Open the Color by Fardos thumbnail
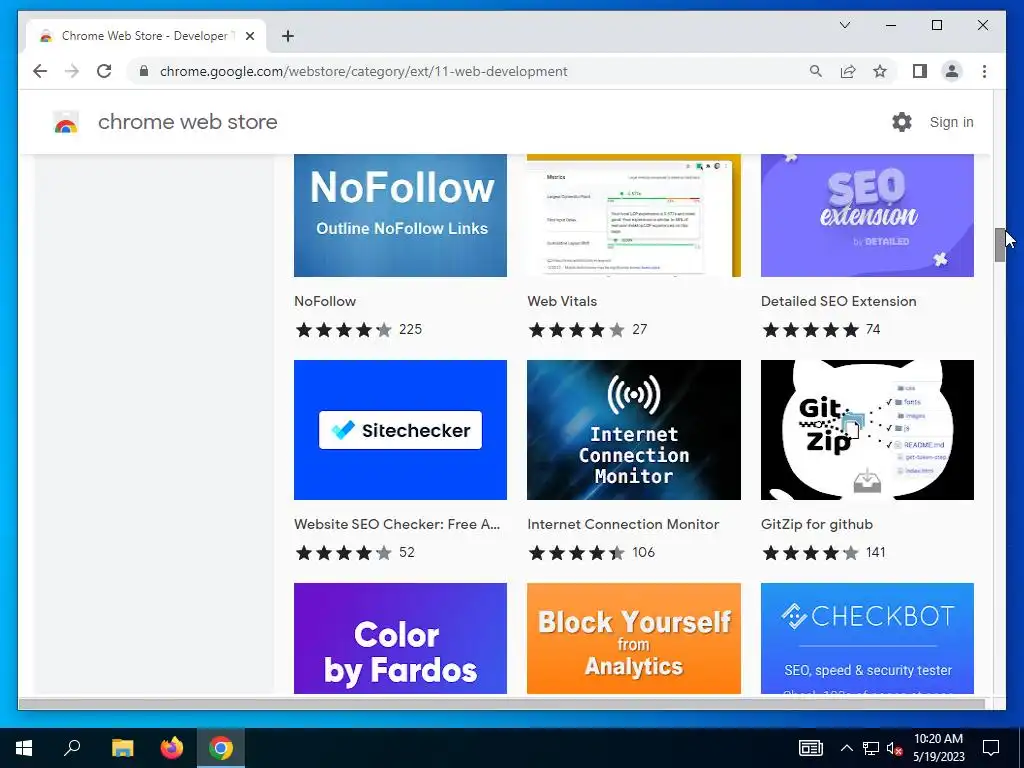Screen dimensions: 1024x768 coord(400,638)
